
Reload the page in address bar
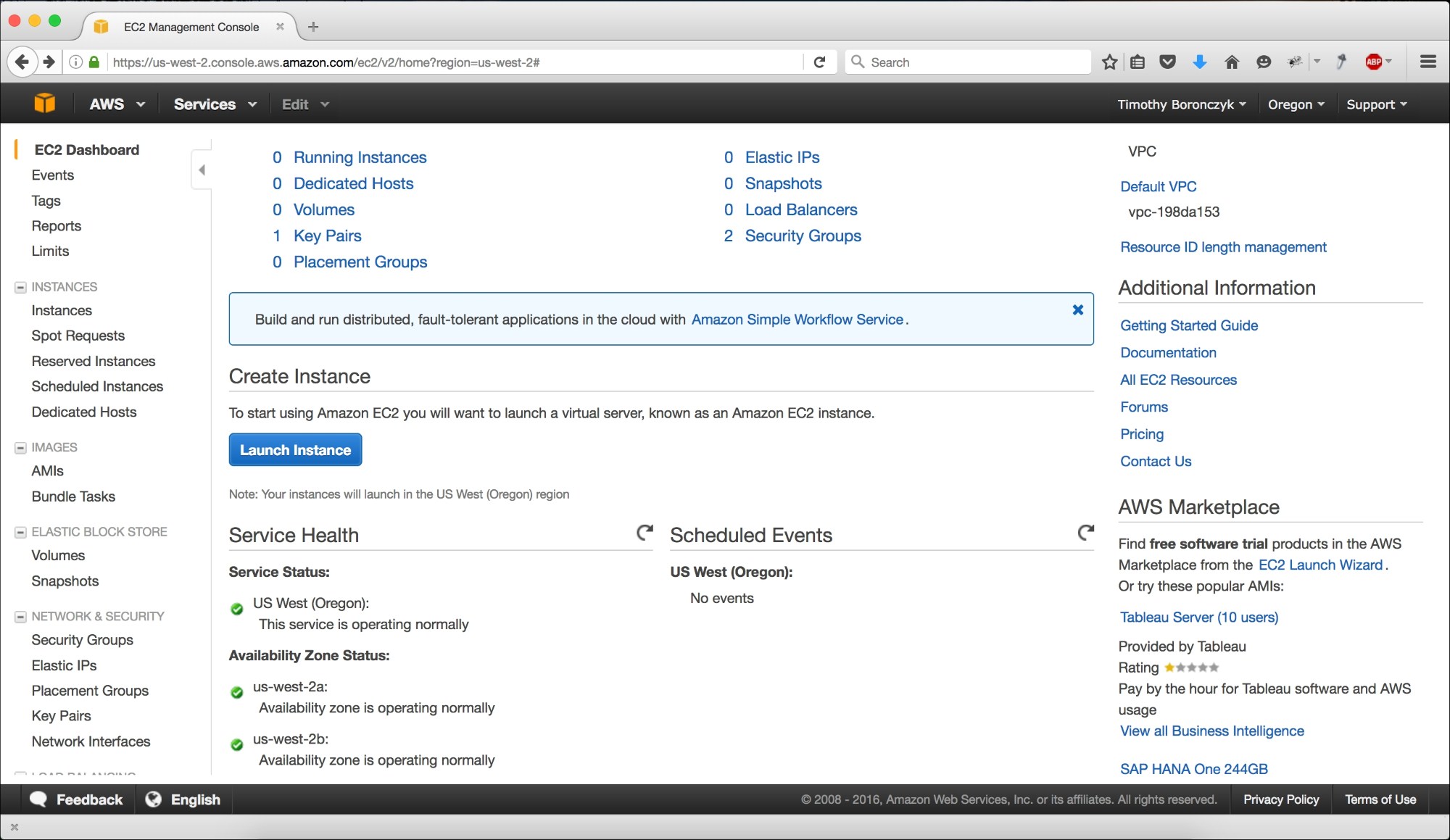[819, 62]
